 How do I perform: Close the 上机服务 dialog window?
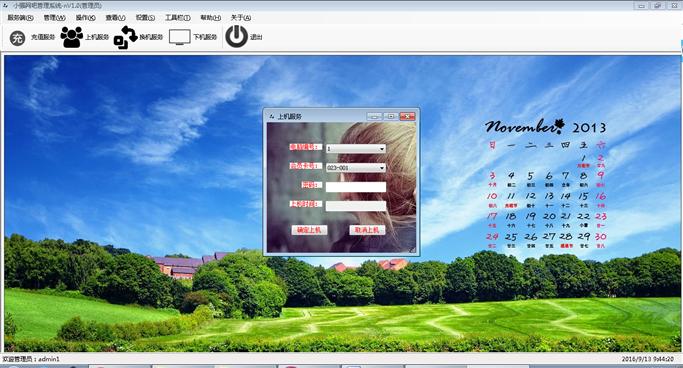[407, 116]
